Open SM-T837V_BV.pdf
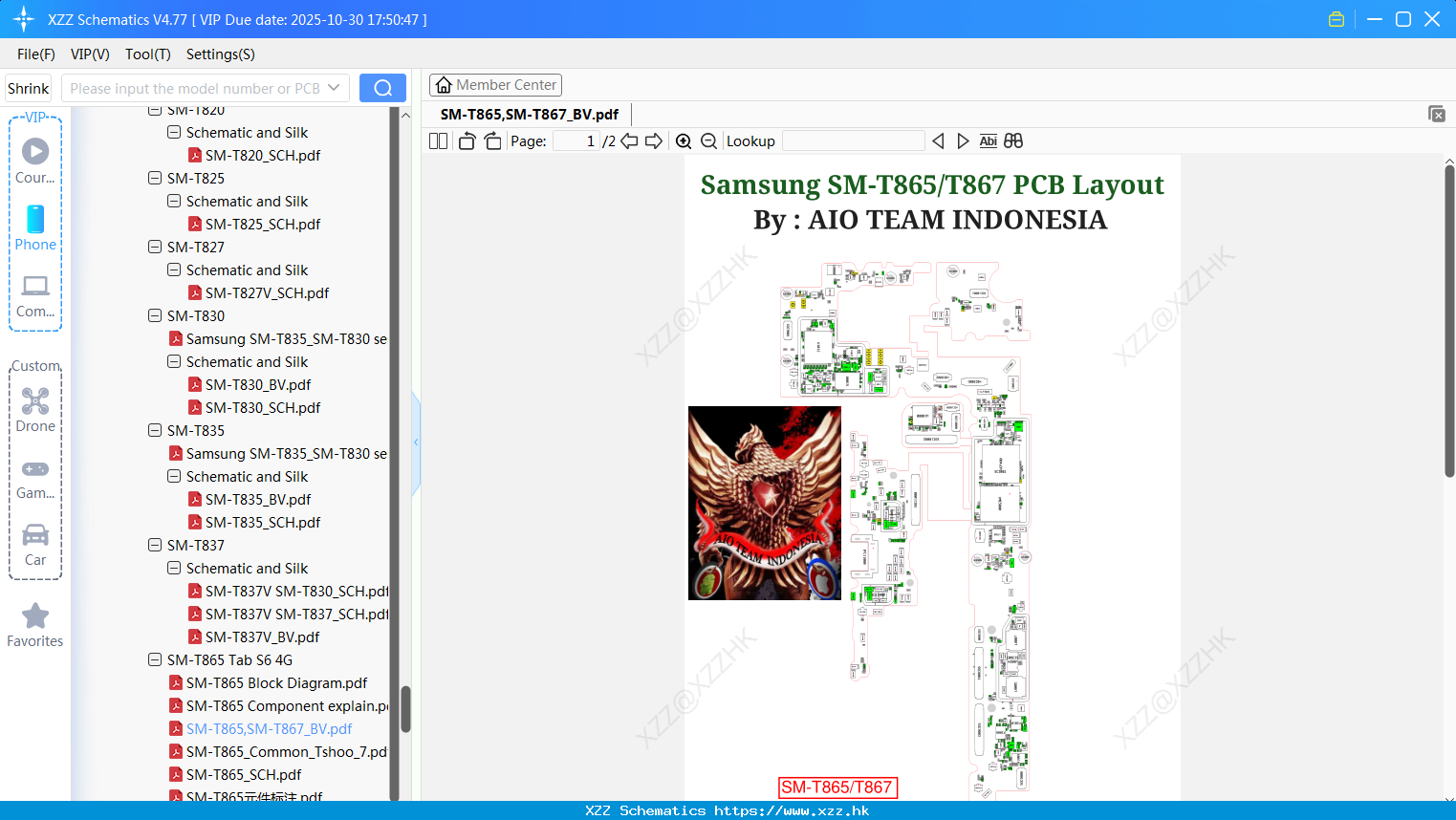Screen dimensions: 1456x820 tap(262, 637)
